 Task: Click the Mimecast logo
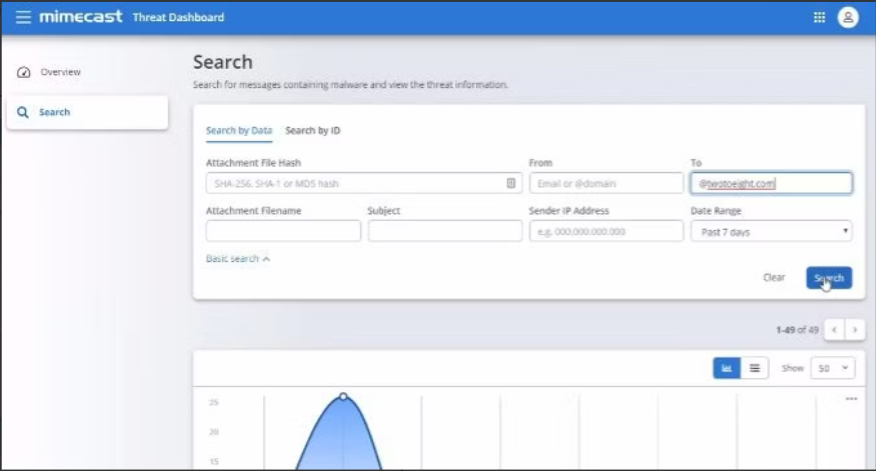coord(79,17)
